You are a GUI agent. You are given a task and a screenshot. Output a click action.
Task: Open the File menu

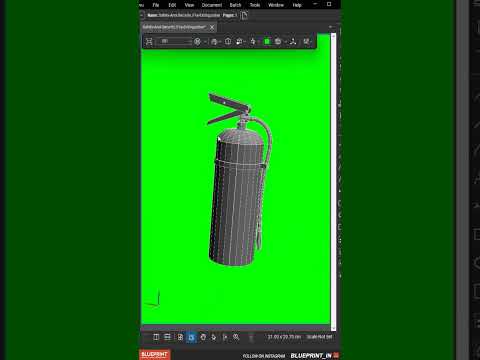click(156, 5)
